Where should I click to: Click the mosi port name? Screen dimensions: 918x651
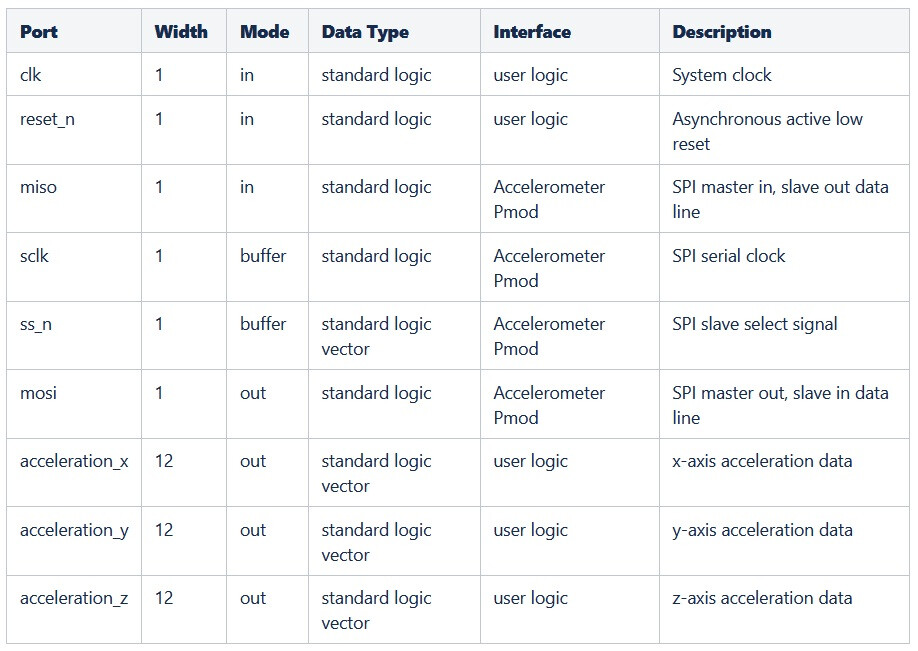pyautogui.click(x=39, y=393)
